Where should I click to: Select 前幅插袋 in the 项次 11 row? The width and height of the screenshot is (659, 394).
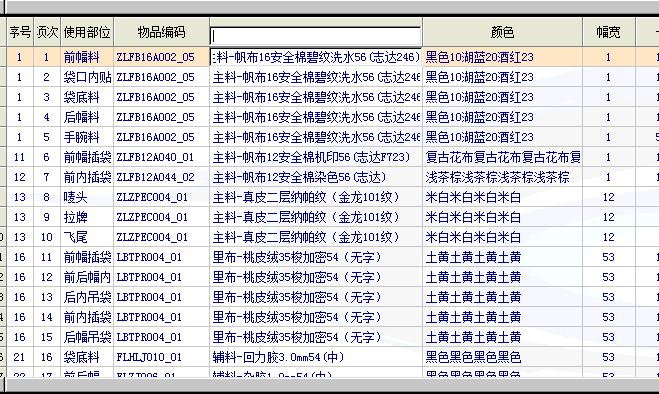(87, 257)
